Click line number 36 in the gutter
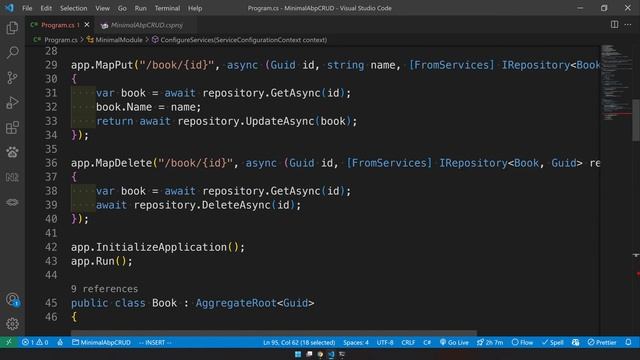640x360 pixels. (x=51, y=163)
